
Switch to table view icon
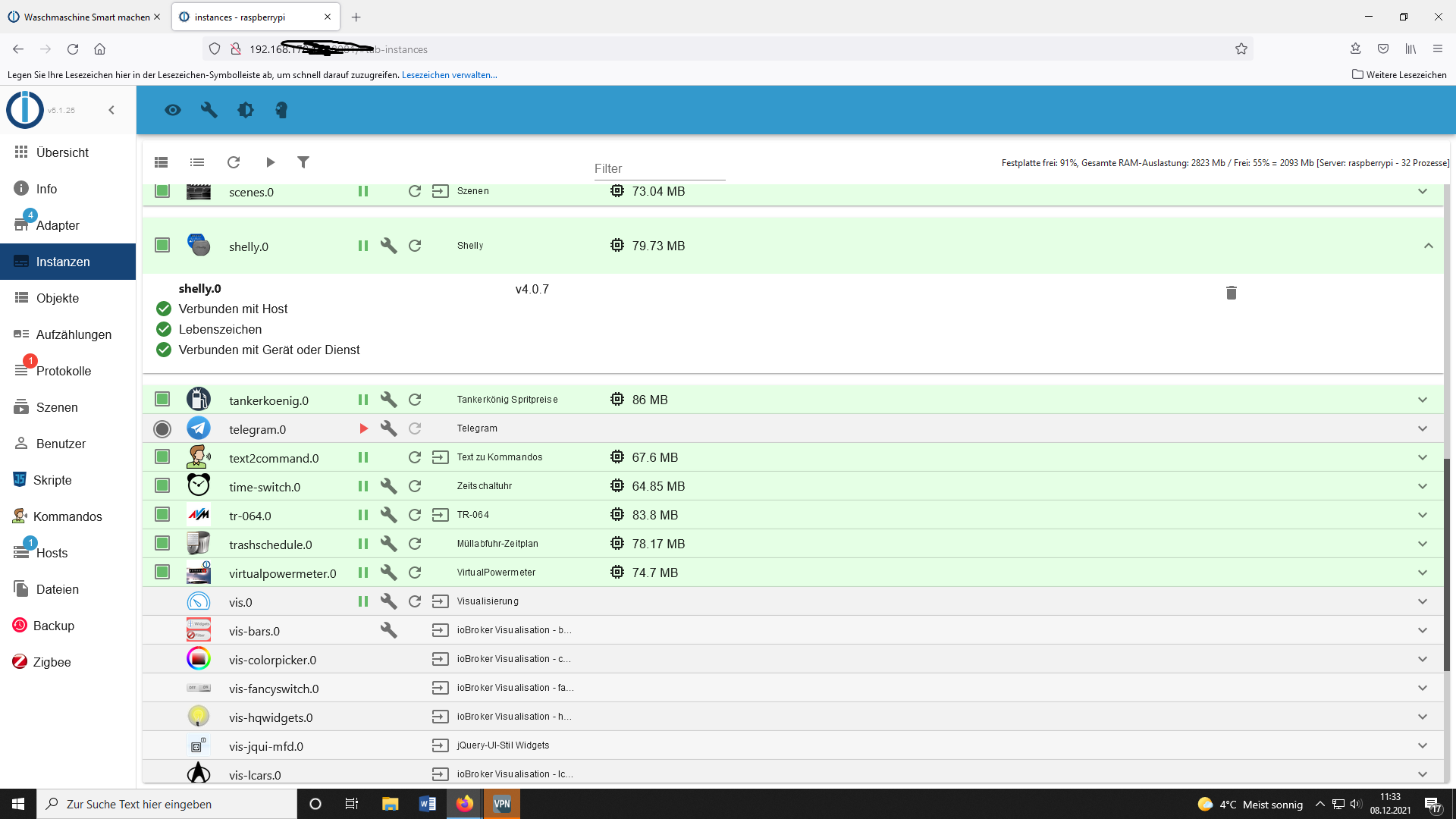coord(161,162)
